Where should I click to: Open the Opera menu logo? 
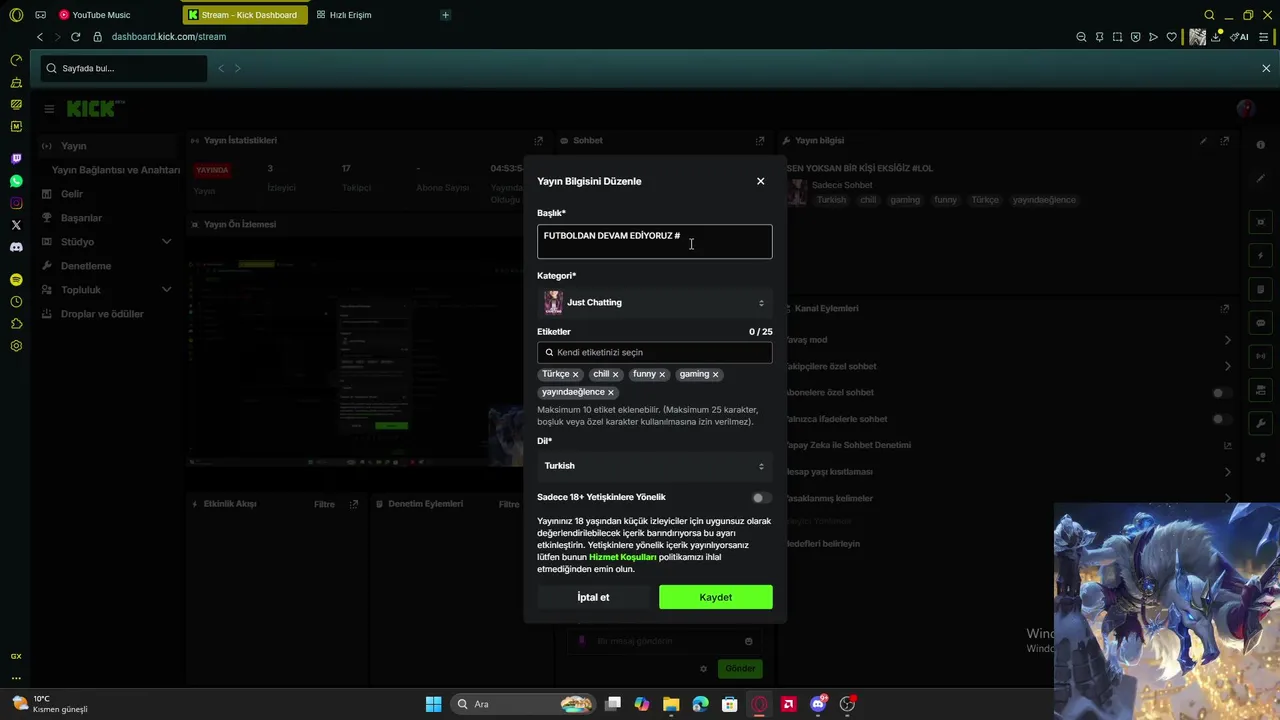[16, 15]
